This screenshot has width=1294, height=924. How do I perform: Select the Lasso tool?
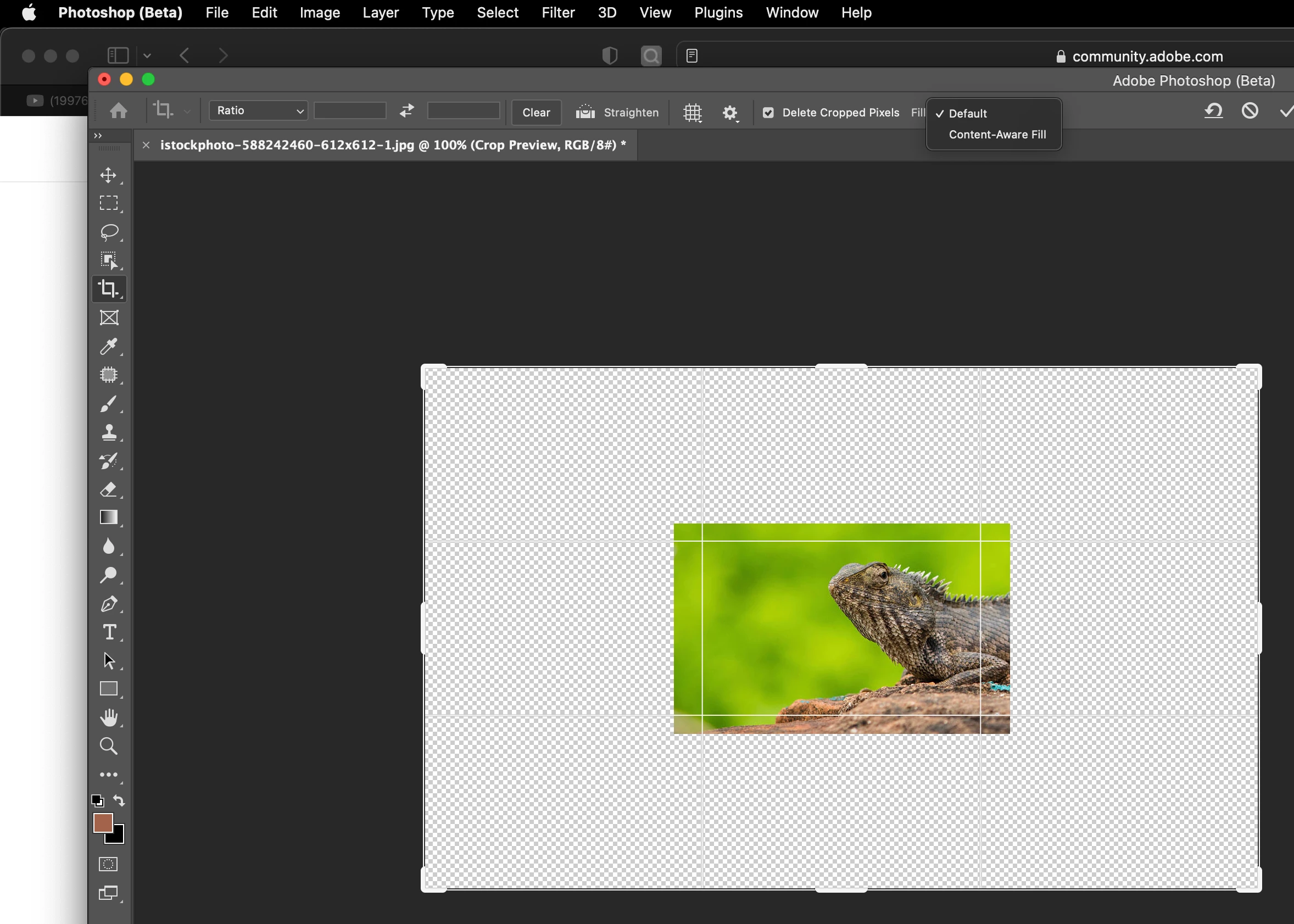pyautogui.click(x=108, y=232)
